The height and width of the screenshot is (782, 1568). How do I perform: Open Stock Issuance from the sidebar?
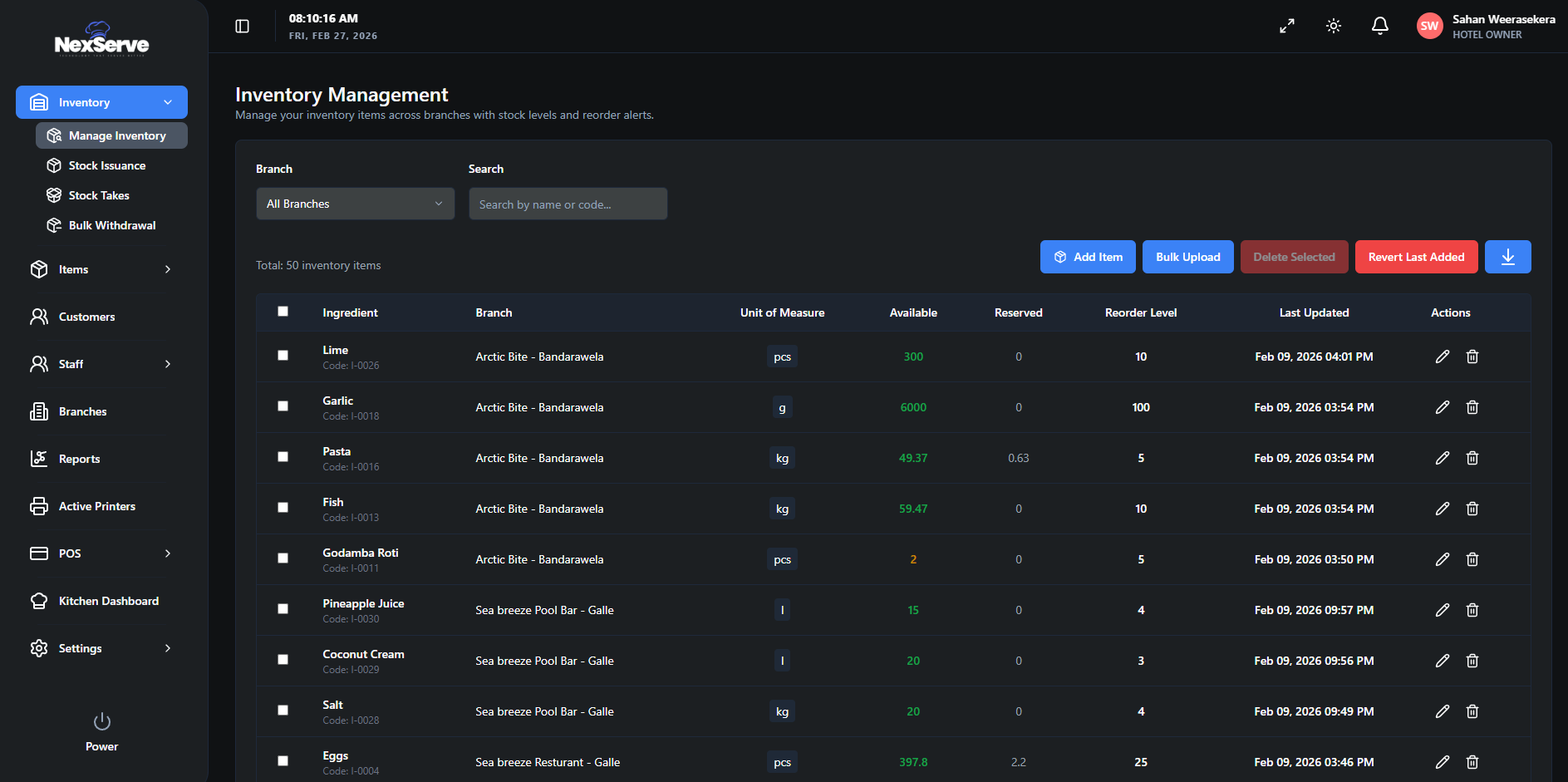tap(106, 165)
